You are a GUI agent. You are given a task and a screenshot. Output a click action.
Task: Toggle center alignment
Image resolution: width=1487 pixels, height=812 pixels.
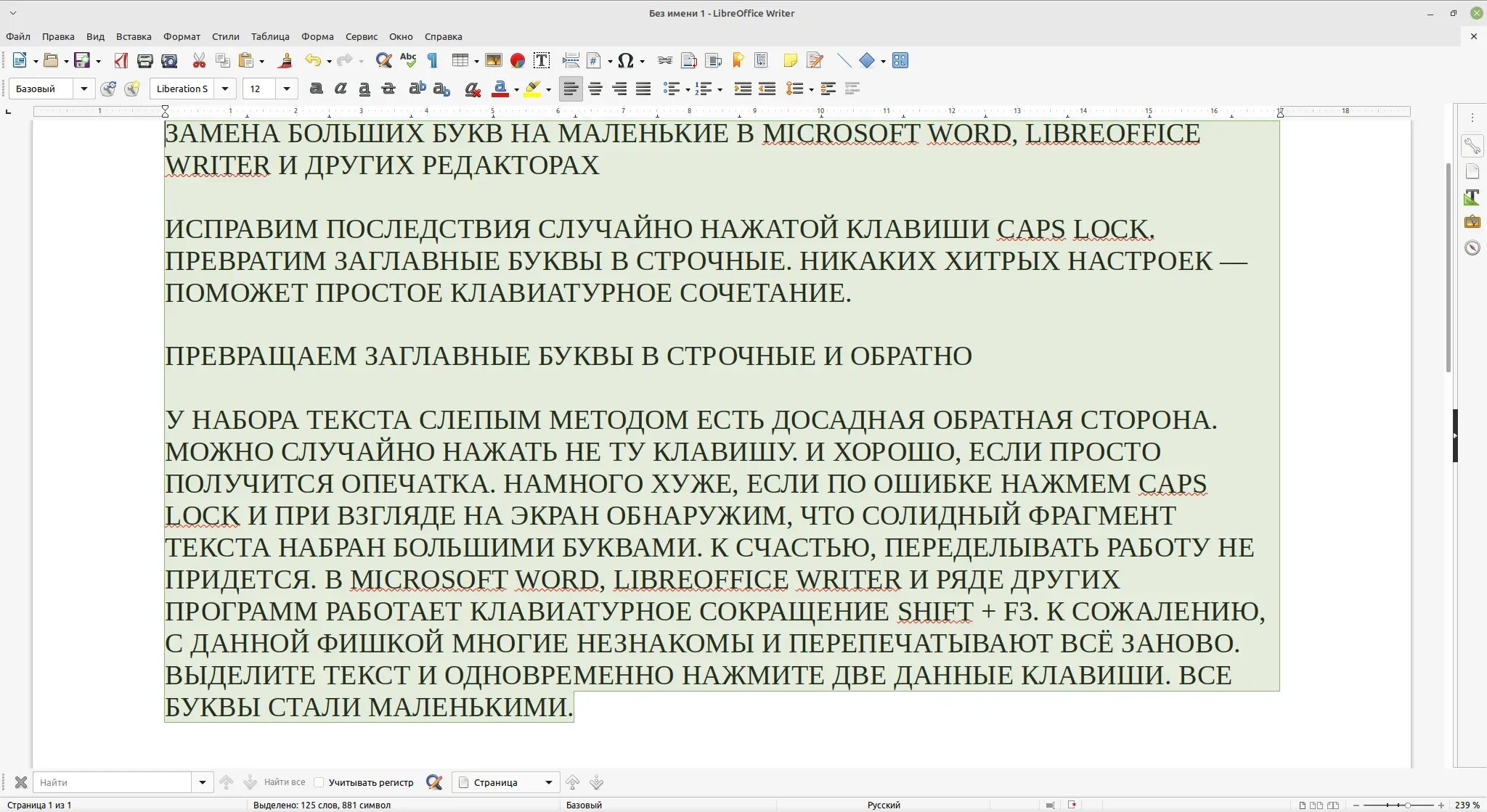pos(595,89)
